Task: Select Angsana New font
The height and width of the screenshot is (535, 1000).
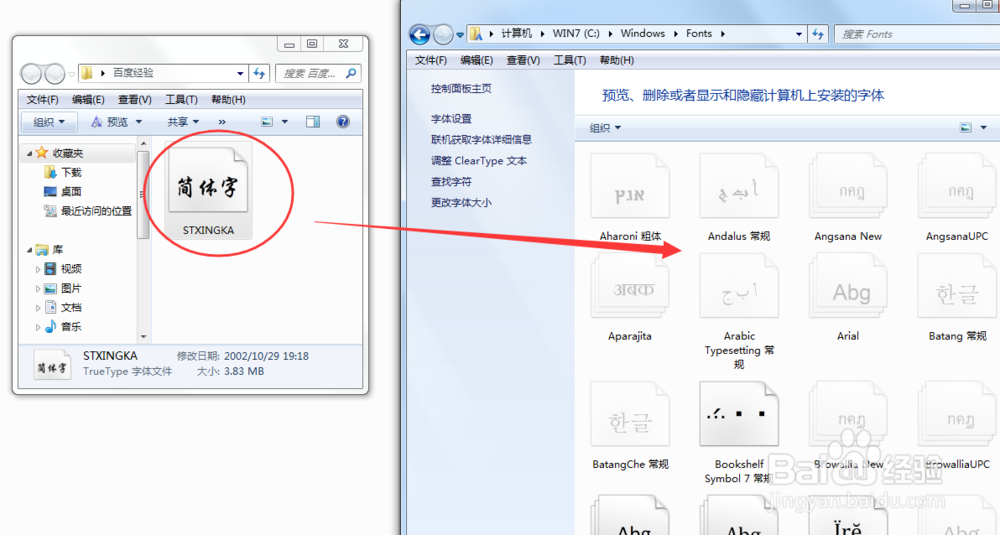Action: click(848, 199)
